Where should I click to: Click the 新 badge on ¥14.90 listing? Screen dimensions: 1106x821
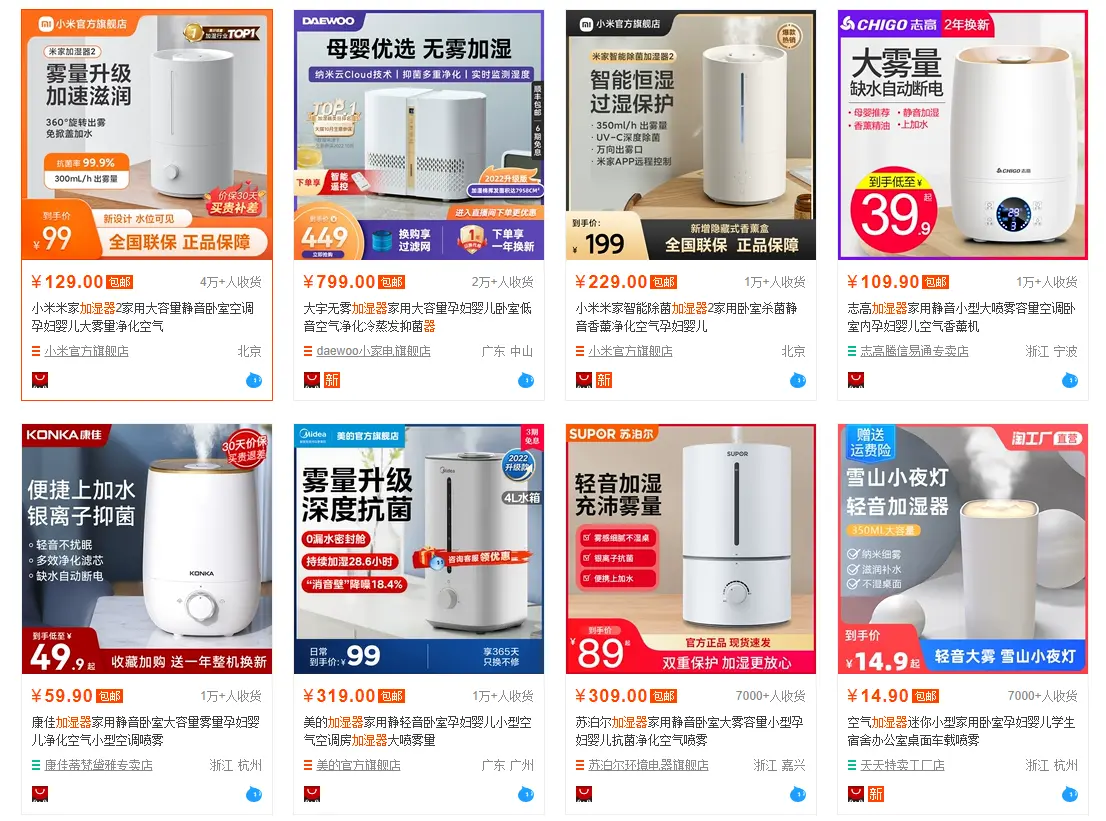click(876, 794)
